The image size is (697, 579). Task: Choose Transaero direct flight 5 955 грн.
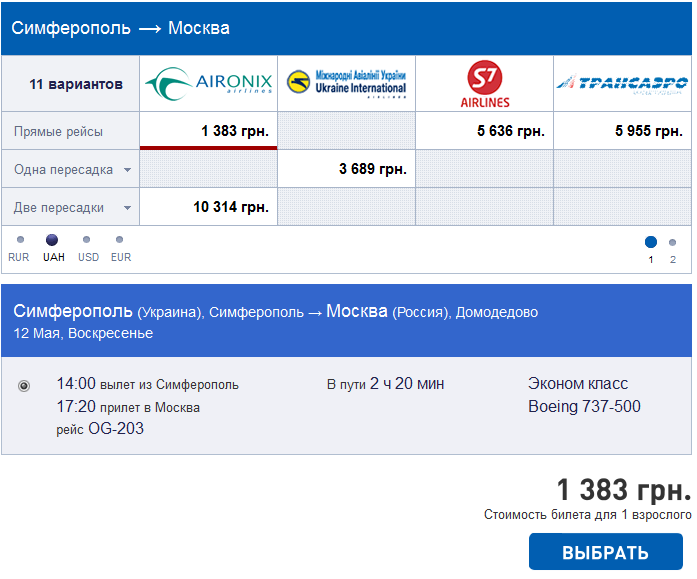(x=622, y=131)
